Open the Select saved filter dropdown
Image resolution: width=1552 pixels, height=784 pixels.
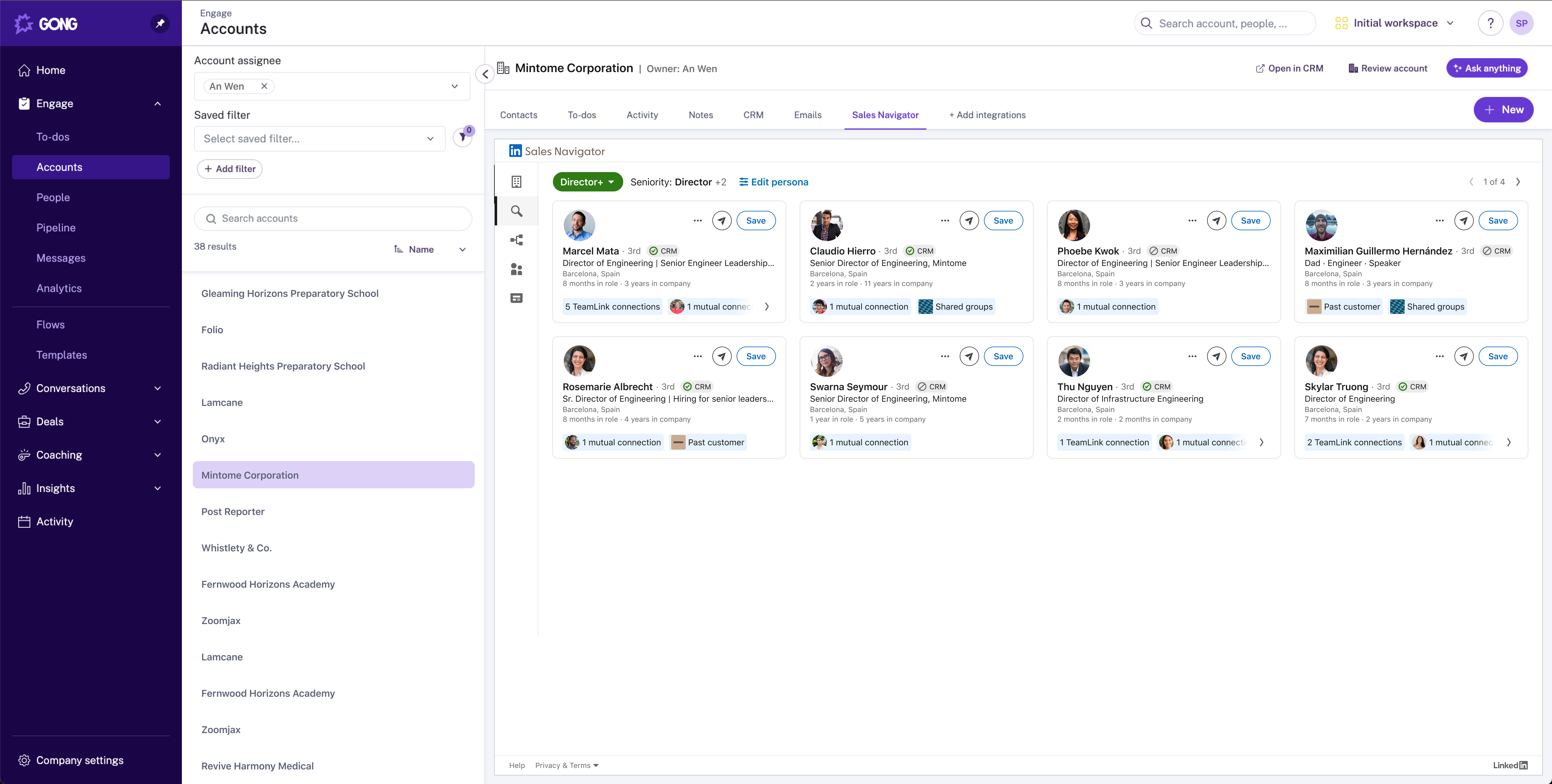(x=319, y=138)
